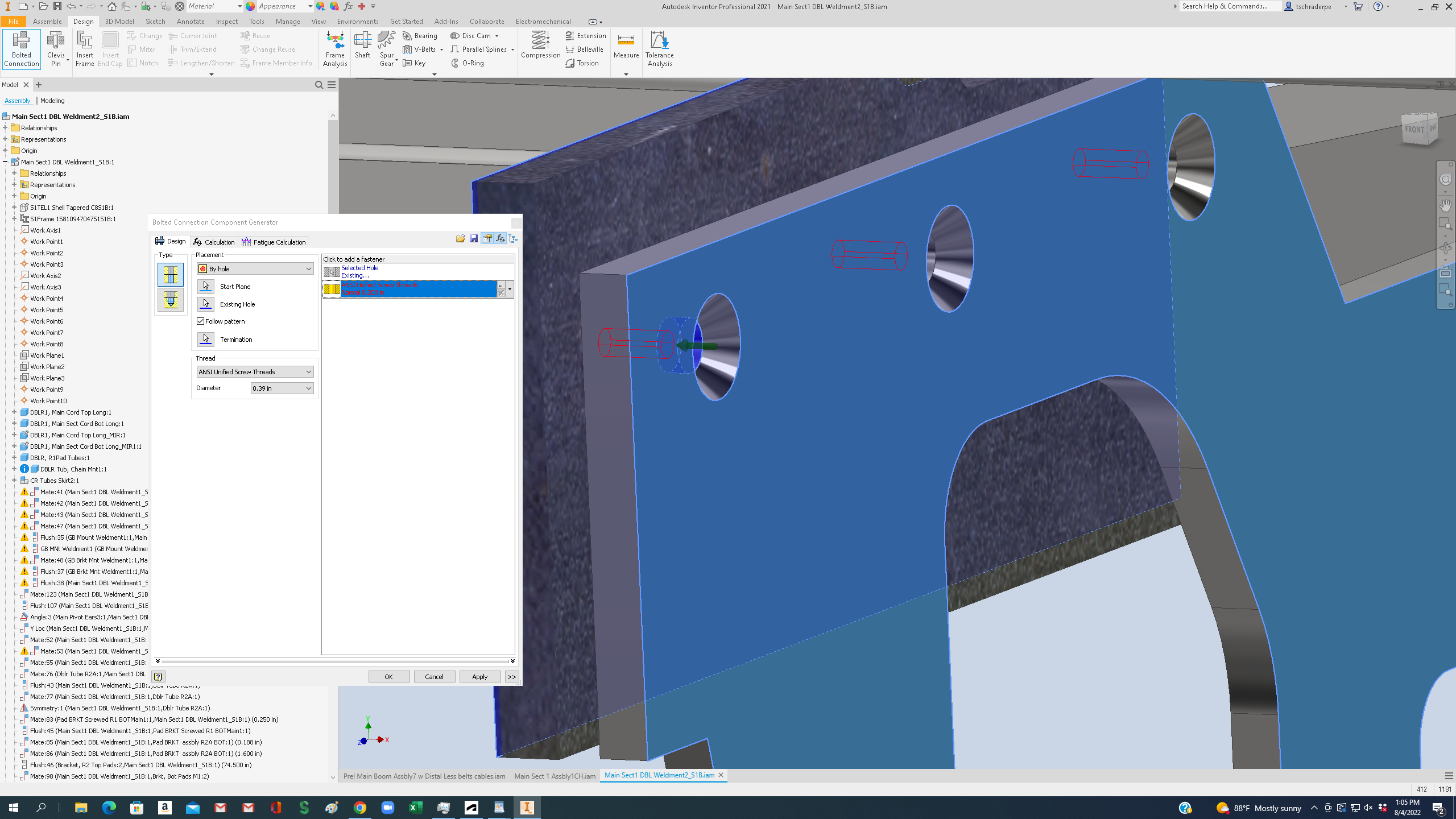This screenshot has height=819, width=1456.
Task: Open the Diameter 0.39 in dropdown
Action: (x=282, y=388)
